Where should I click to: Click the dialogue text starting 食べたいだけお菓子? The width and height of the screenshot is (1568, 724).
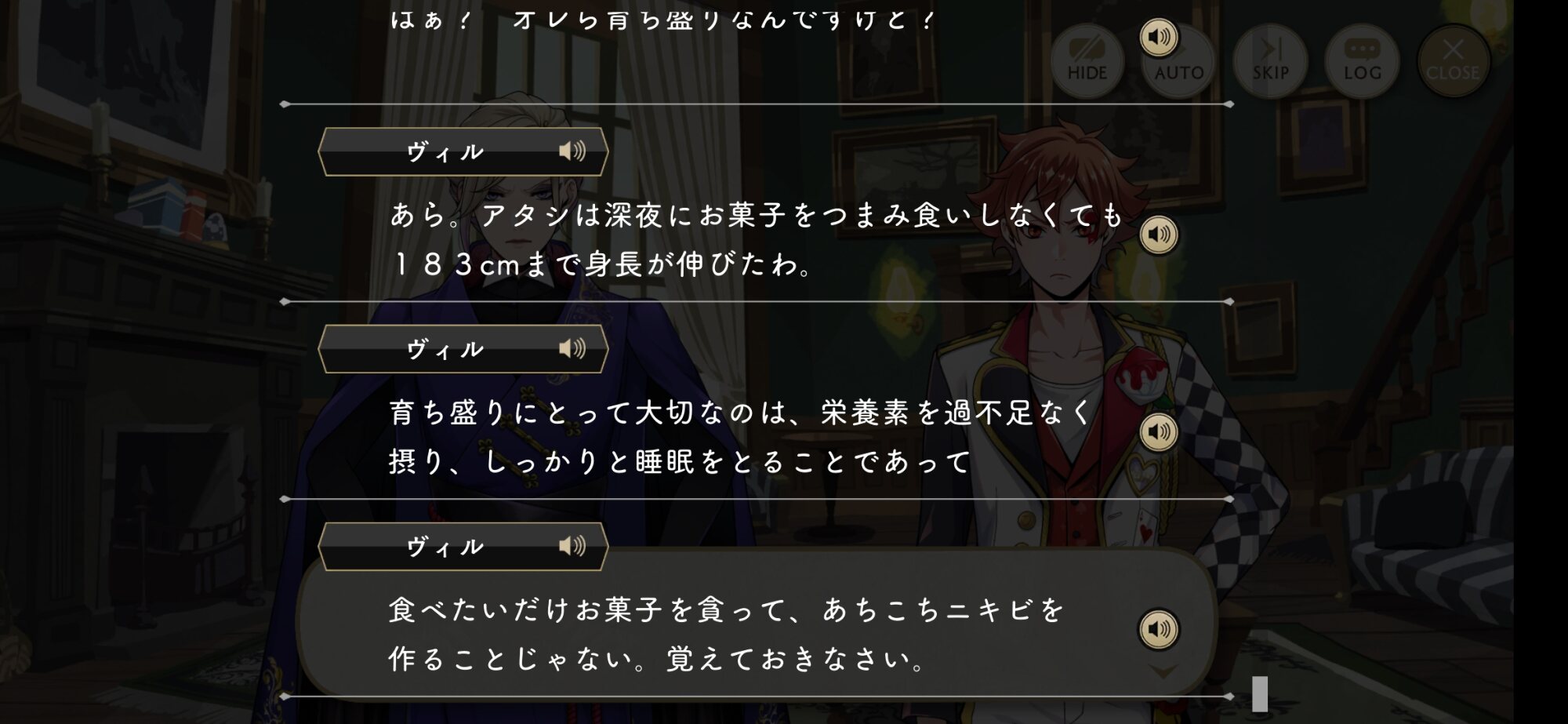point(726,634)
